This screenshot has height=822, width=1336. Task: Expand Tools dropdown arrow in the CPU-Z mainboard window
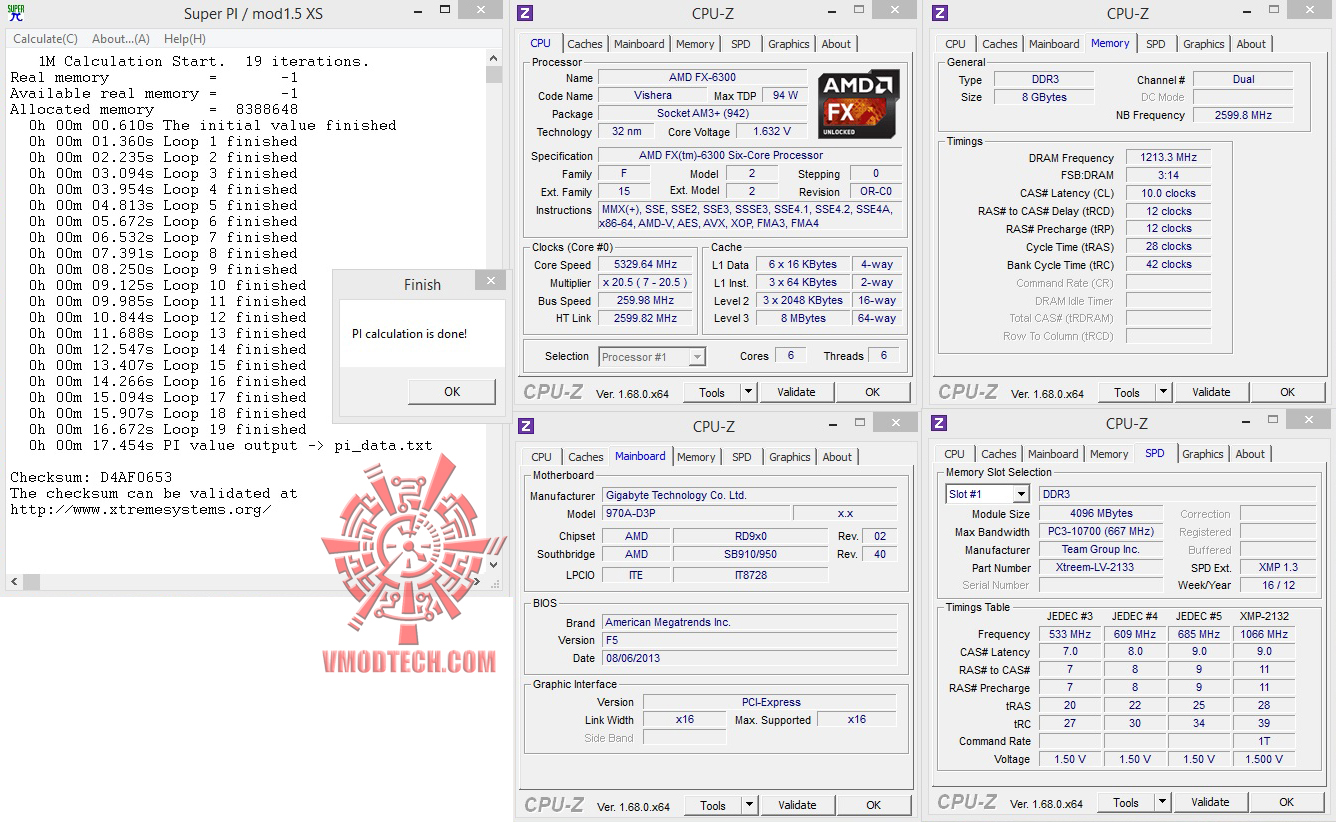[x=749, y=805]
